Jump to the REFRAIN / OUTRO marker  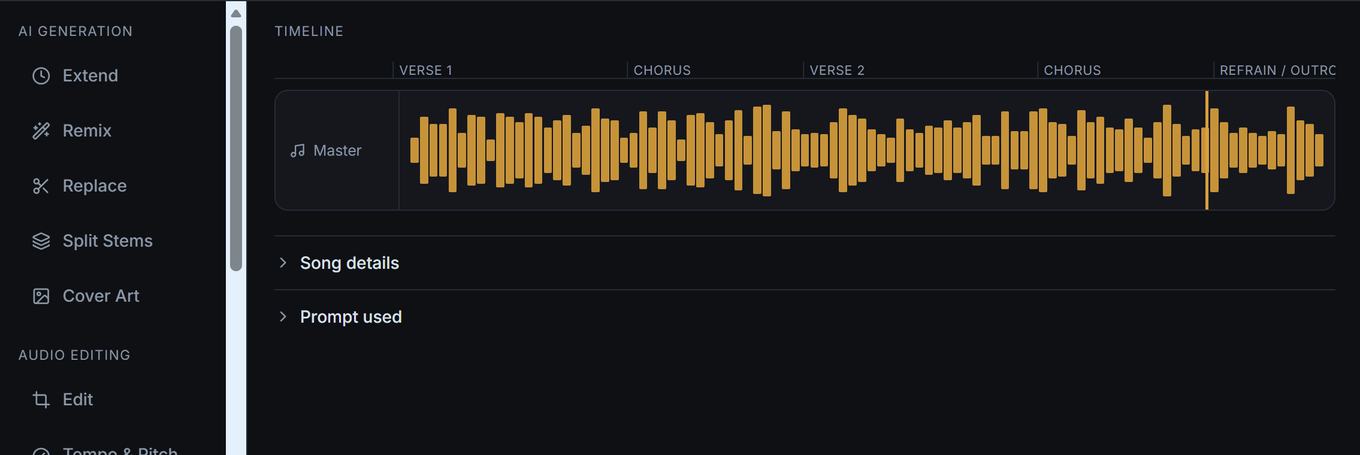[x=1277, y=70]
